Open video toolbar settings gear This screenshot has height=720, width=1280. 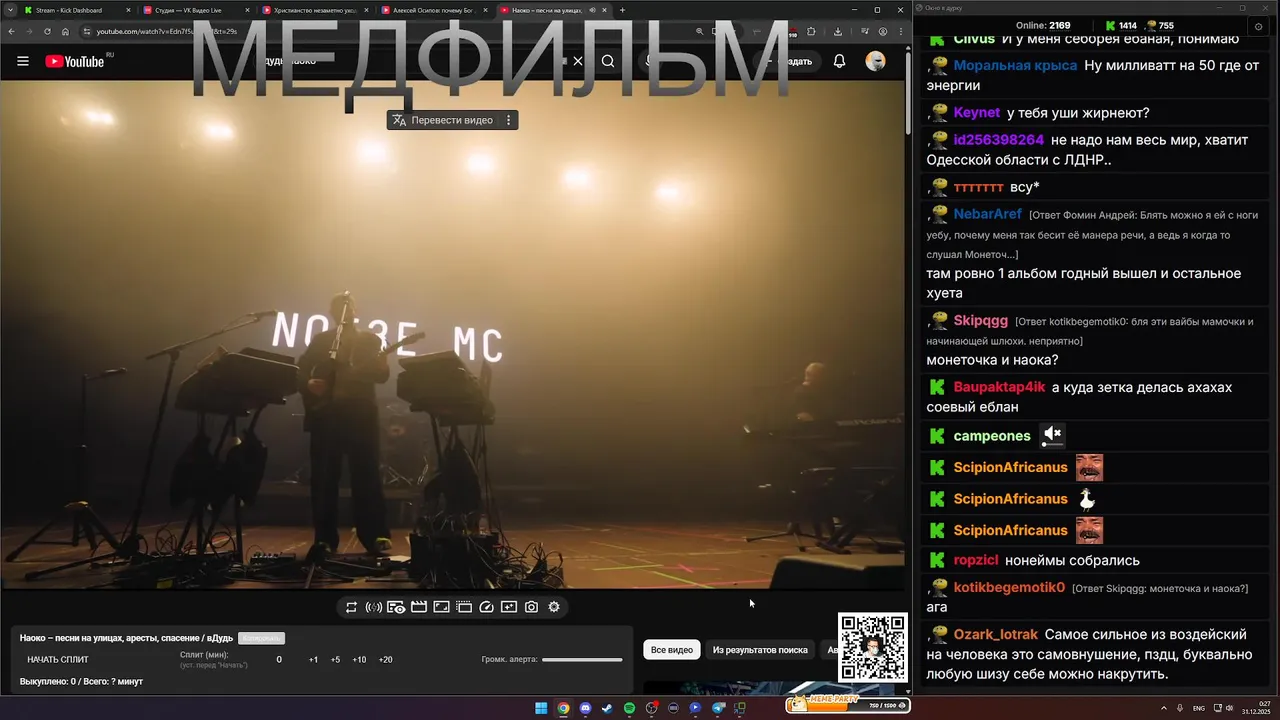click(554, 607)
